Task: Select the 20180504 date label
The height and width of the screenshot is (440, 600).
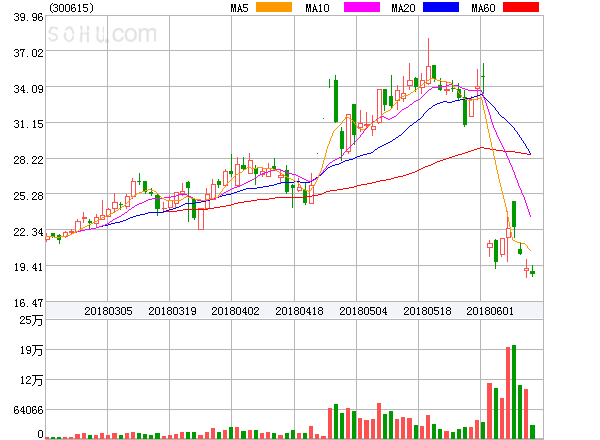Action: click(363, 311)
